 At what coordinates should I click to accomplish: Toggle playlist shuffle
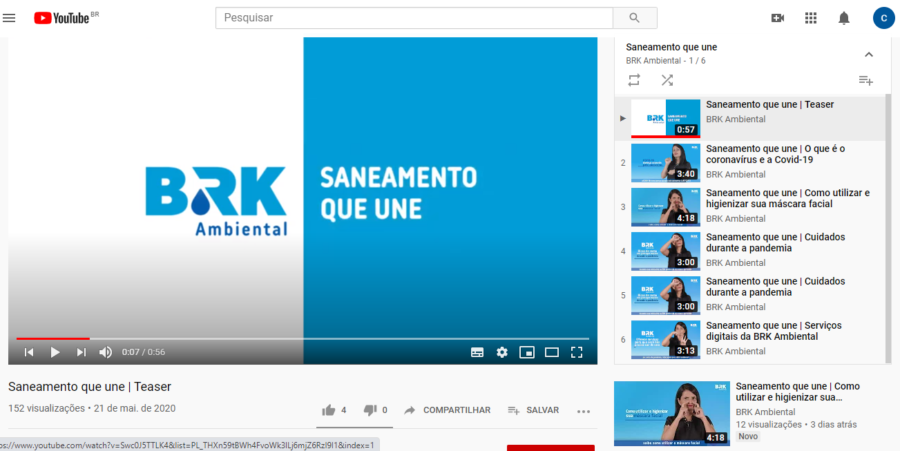click(667, 80)
